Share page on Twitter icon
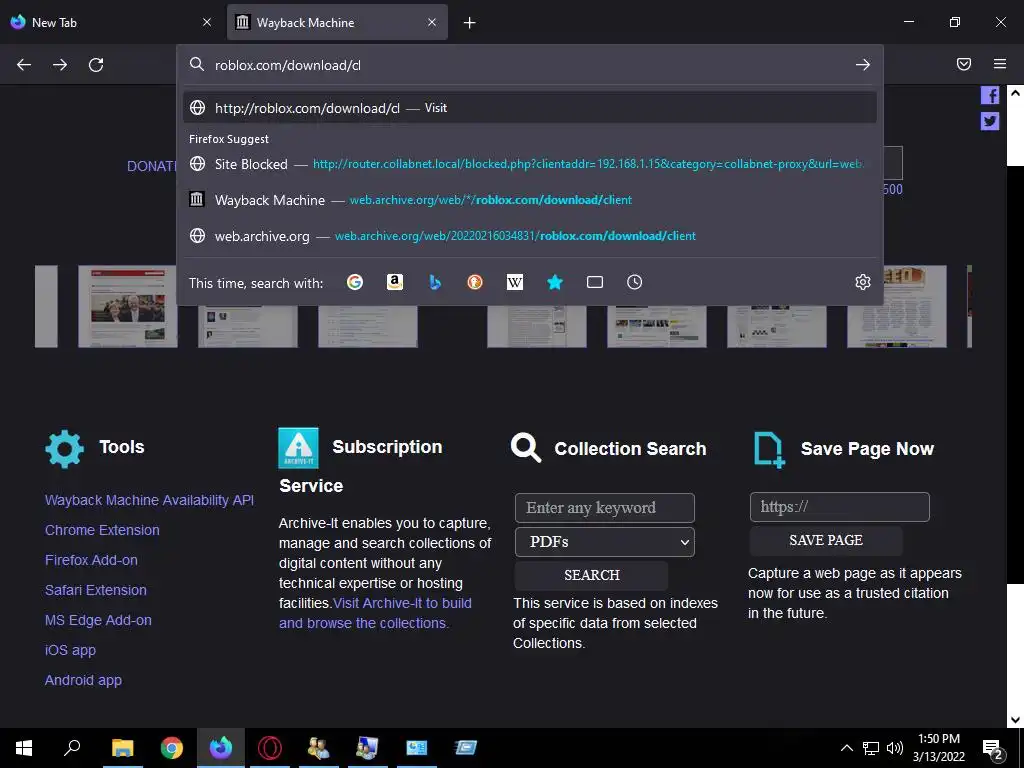1024x768 pixels. click(x=989, y=121)
